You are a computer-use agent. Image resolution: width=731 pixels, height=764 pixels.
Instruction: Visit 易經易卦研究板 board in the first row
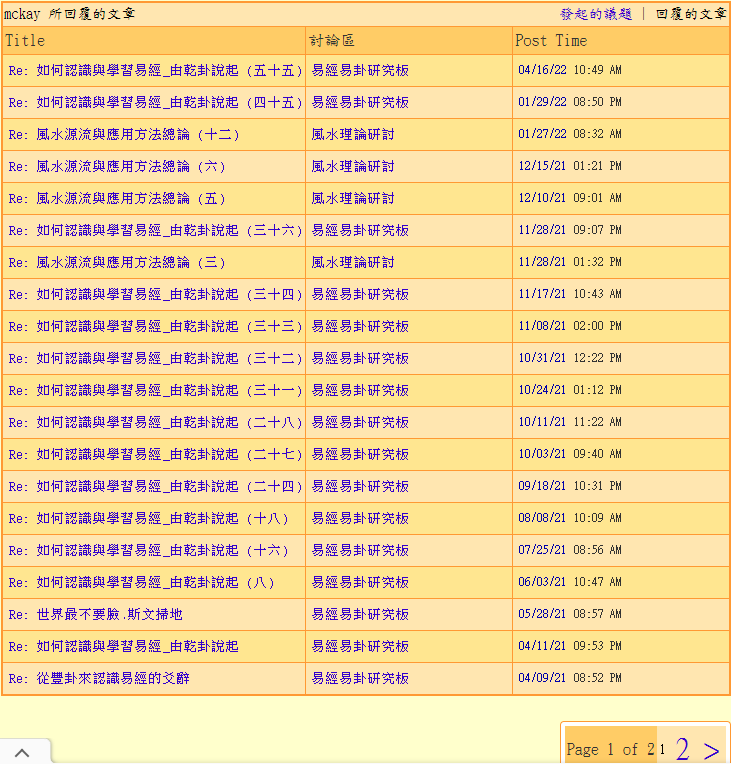pyautogui.click(x=360, y=71)
